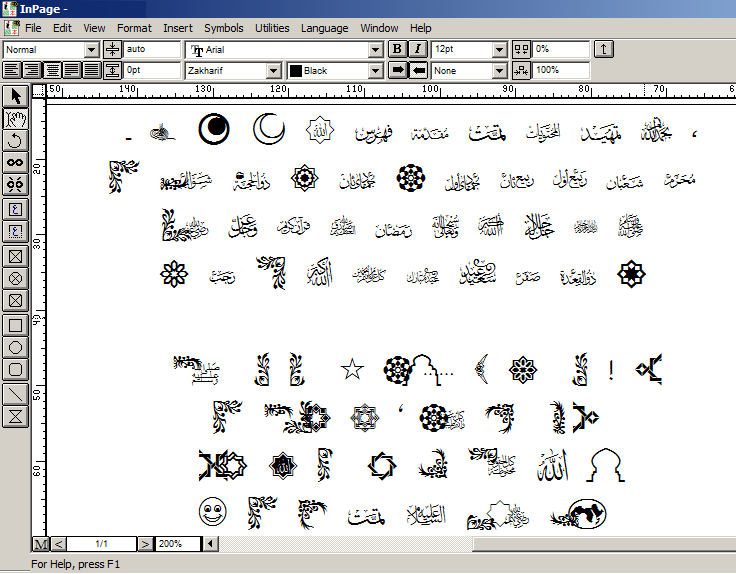Select the arrow pointer tool
Image resolution: width=736 pixels, height=574 pixels.
(x=16, y=96)
